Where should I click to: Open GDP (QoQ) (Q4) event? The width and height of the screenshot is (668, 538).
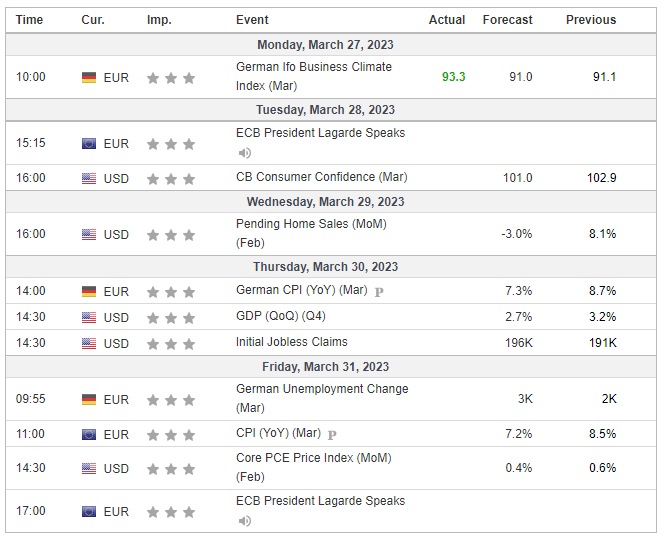click(281, 316)
